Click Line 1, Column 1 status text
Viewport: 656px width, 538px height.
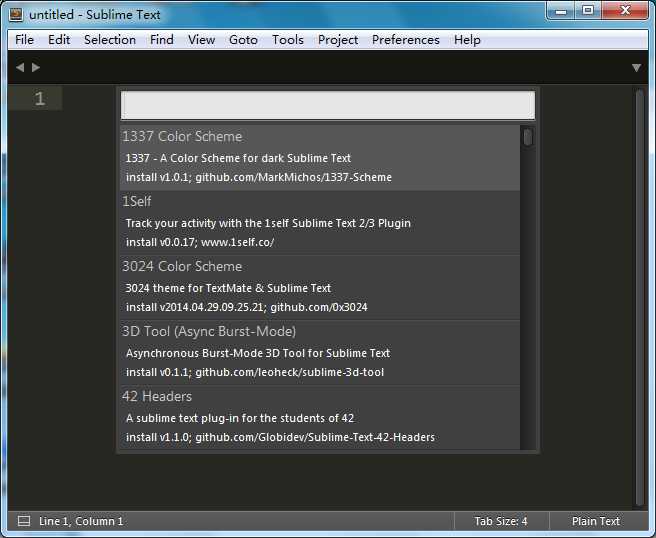point(81,521)
